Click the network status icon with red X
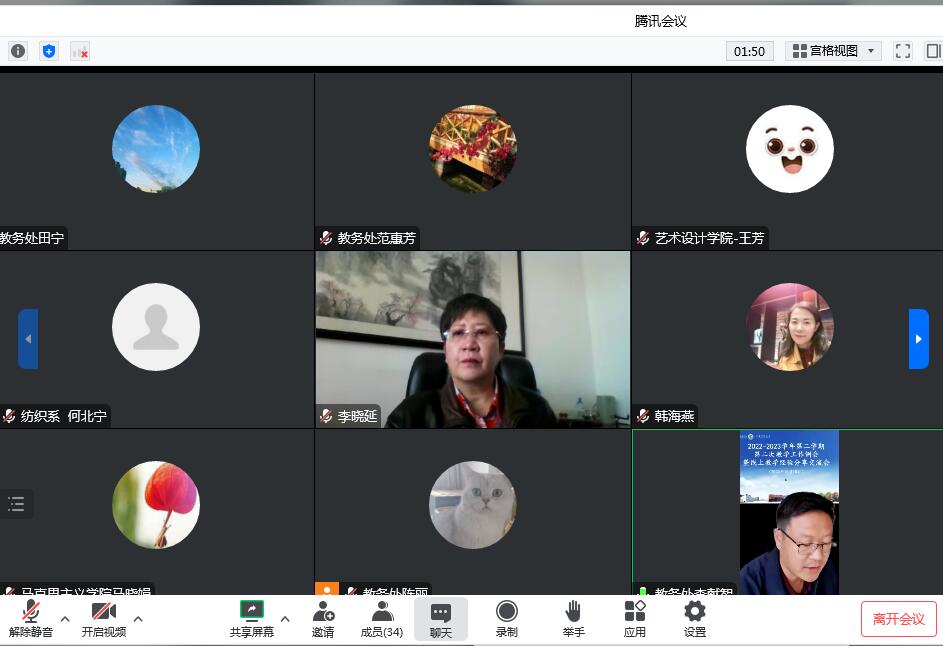The image size is (943, 646). point(80,51)
